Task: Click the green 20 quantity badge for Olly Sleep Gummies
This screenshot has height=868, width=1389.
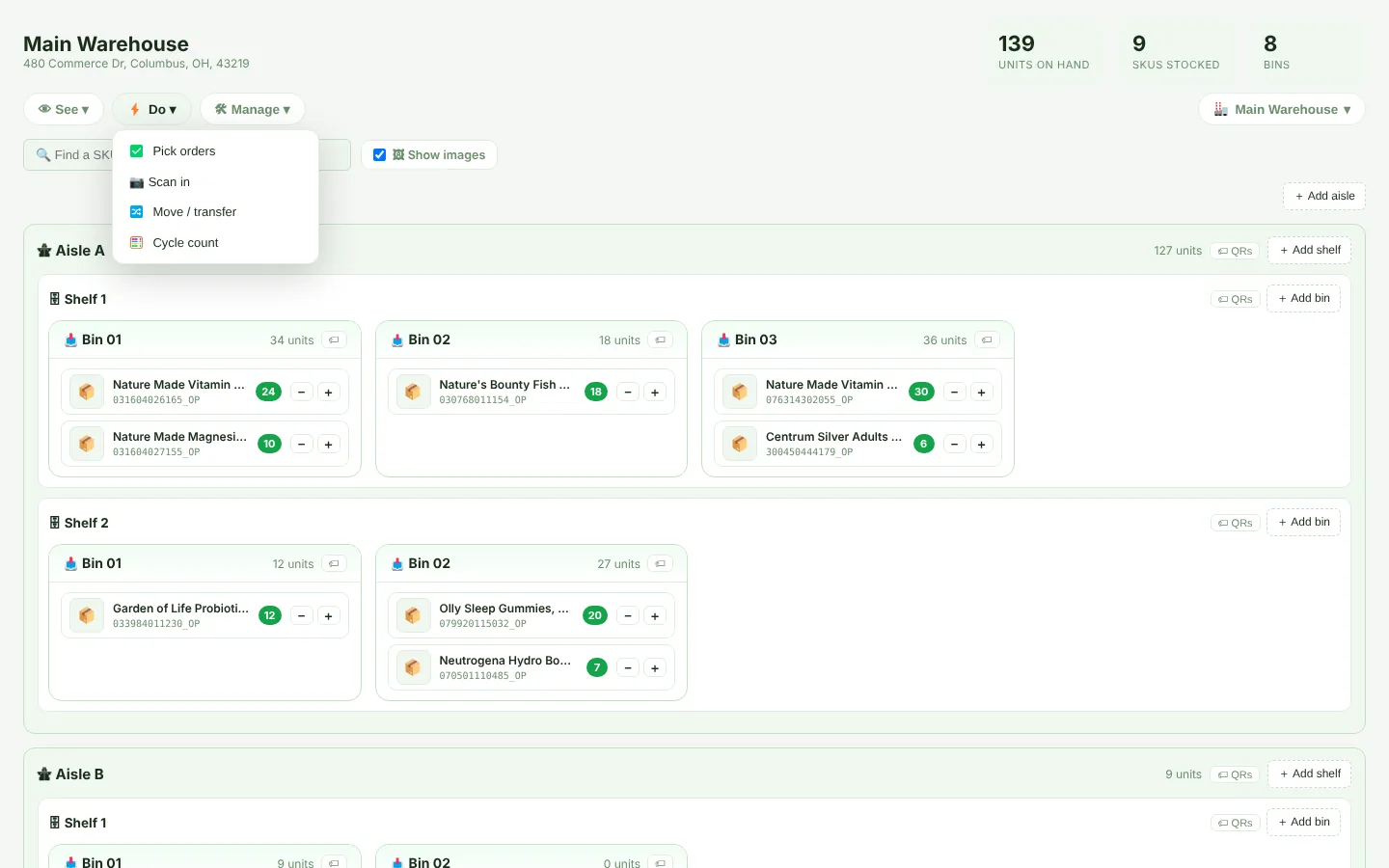Action: (x=595, y=615)
